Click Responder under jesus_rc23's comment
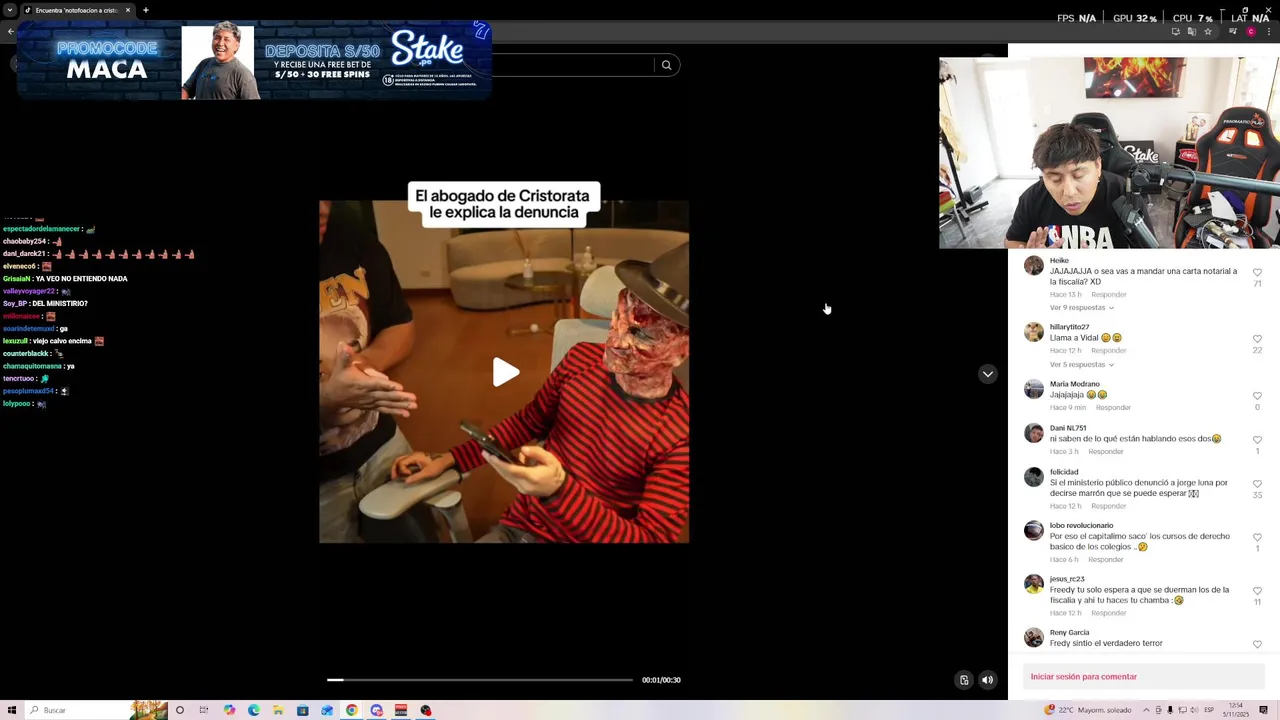This screenshot has width=1280, height=720. click(1109, 613)
